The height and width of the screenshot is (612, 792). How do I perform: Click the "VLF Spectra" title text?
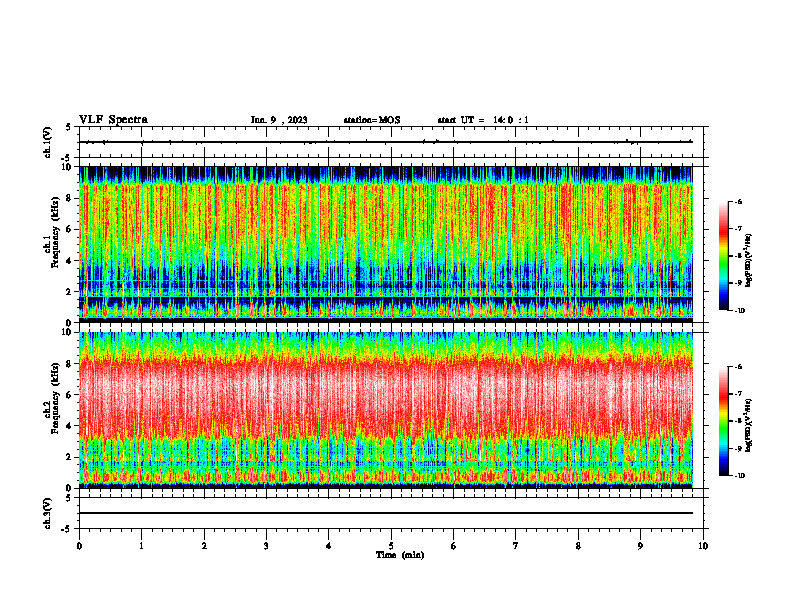pyautogui.click(x=113, y=120)
